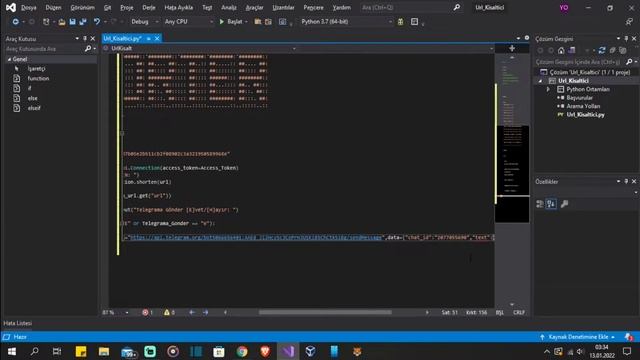Pin the Araç Kutusu panel
Image resolution: width=640 pixels, height=360 pixels.
click(85, 38)
